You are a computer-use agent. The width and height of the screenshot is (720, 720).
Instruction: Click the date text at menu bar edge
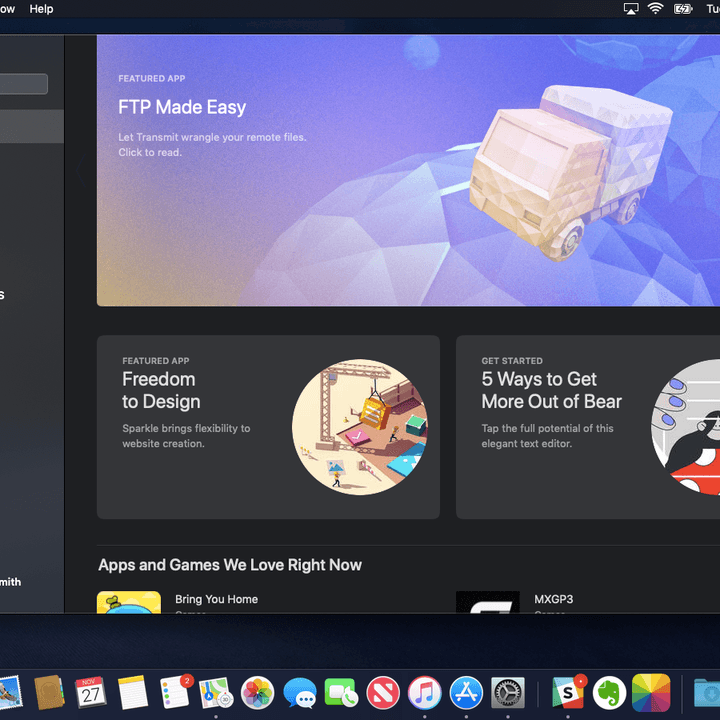point(713,9)
